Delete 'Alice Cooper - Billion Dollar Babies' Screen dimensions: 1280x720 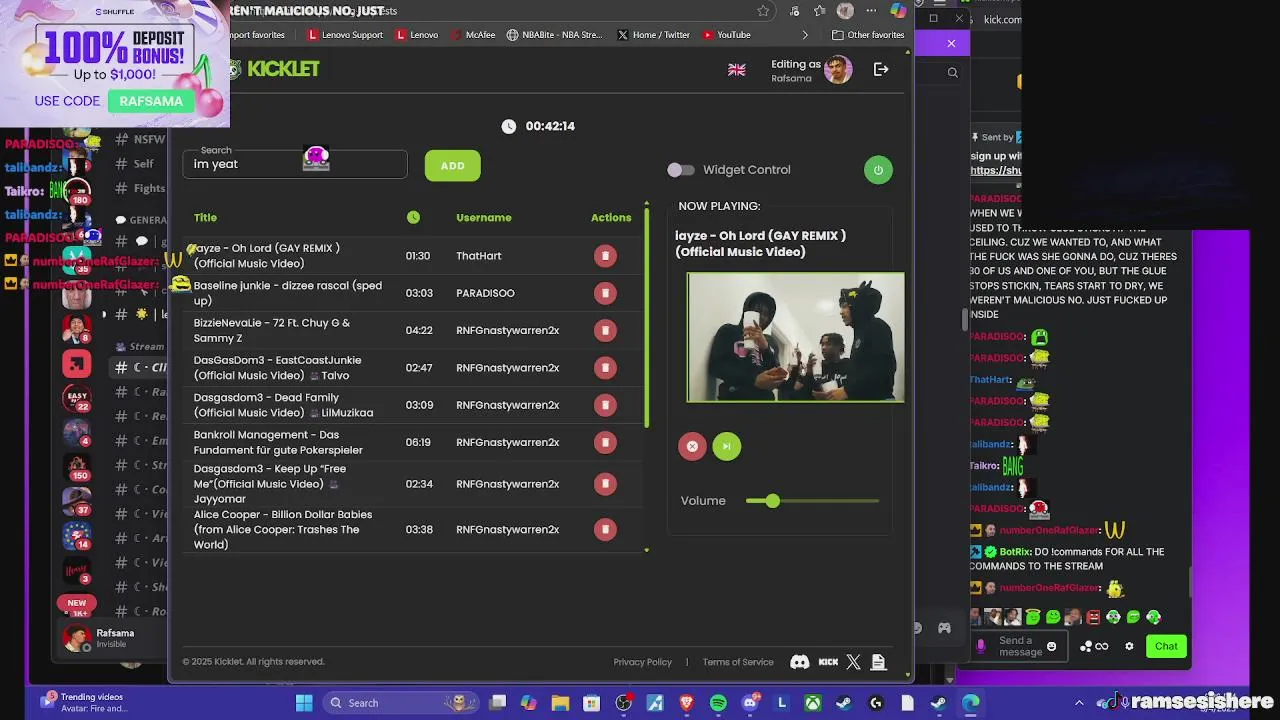pyautogui.click(x=605, y=529)
